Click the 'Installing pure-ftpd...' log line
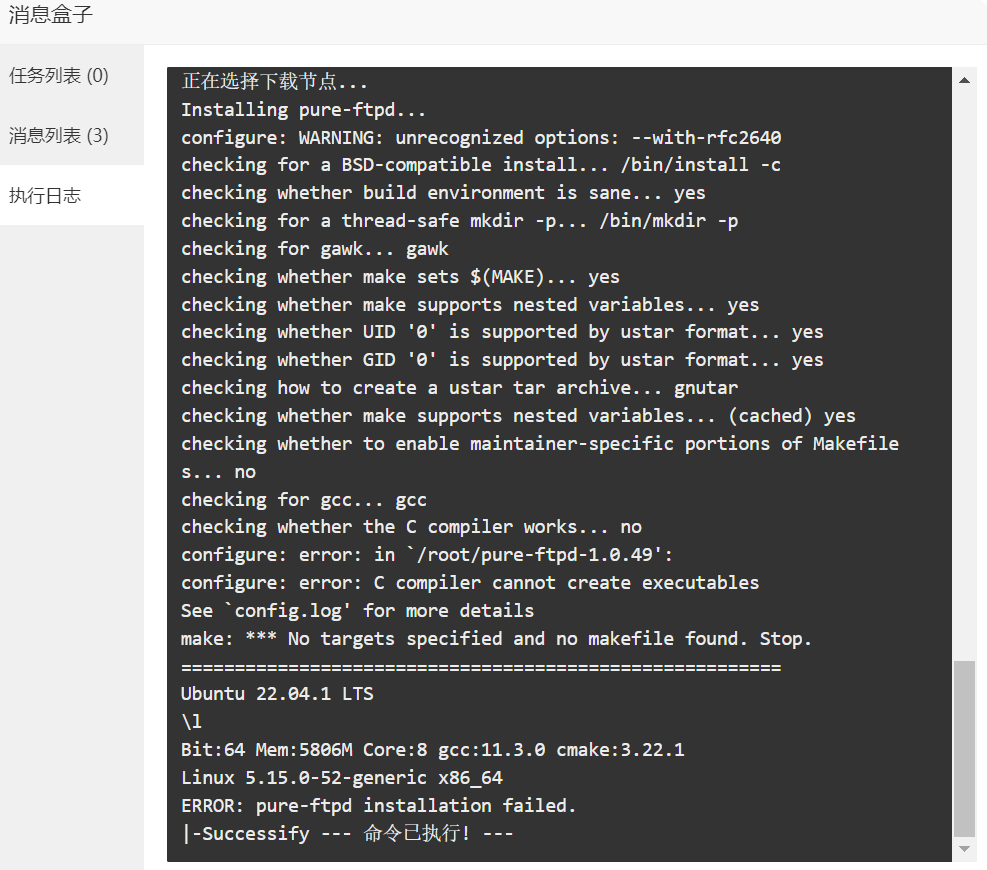This screenshot has width=987, height=870. tap(303, 110)
